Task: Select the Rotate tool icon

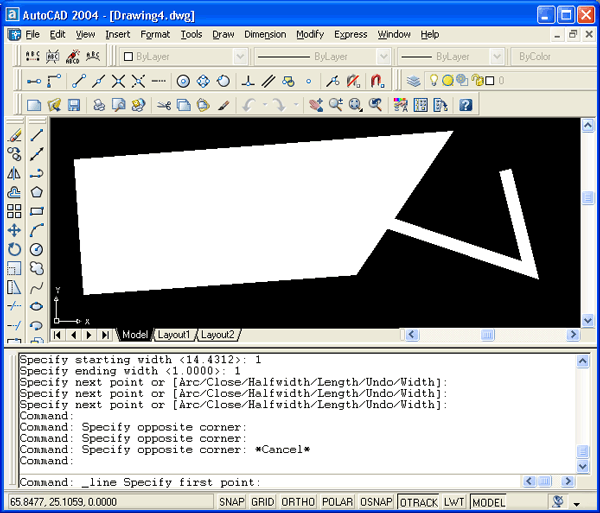Action: [x=14, y=249]
